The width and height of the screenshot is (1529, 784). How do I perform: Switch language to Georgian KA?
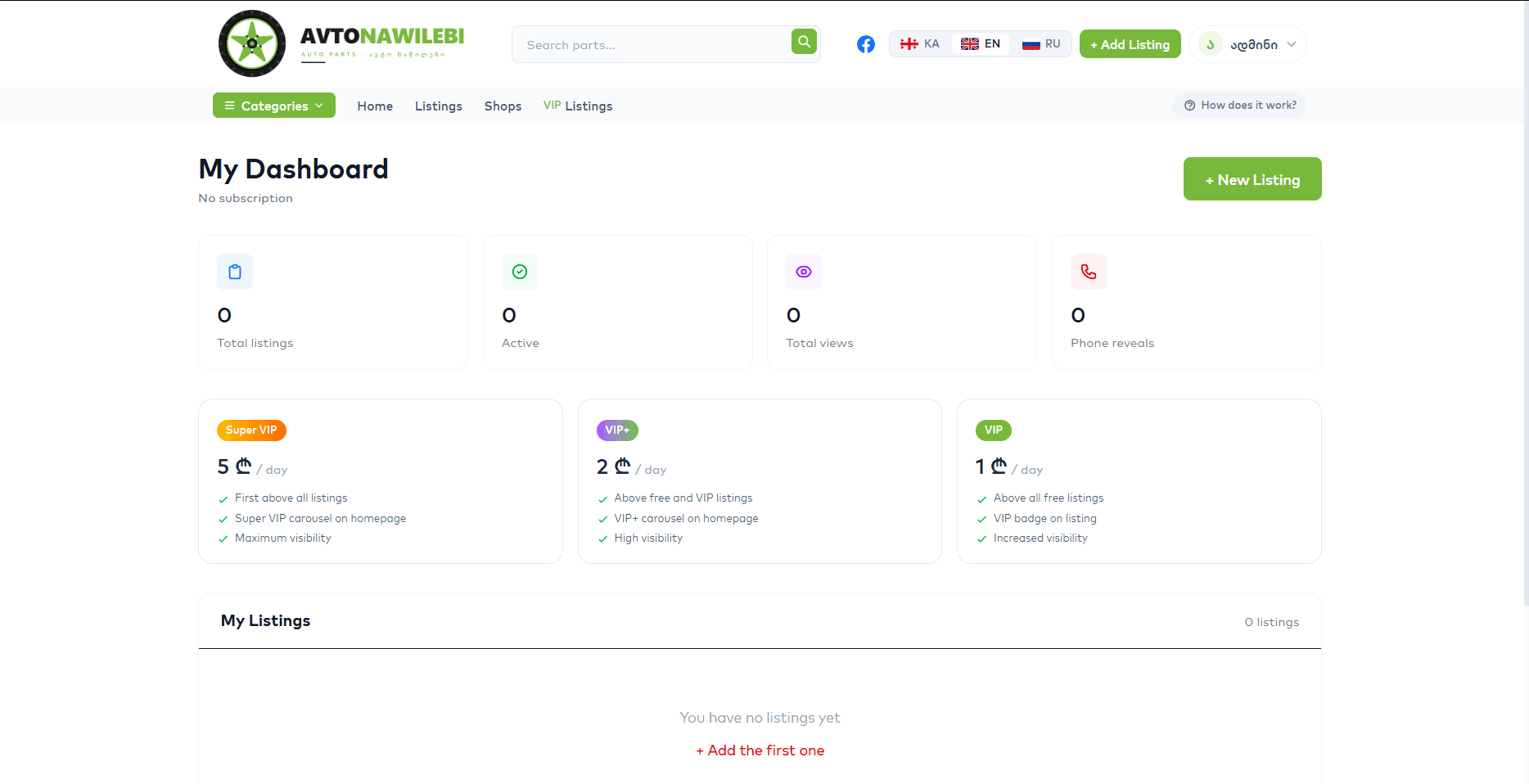point(919,44)
